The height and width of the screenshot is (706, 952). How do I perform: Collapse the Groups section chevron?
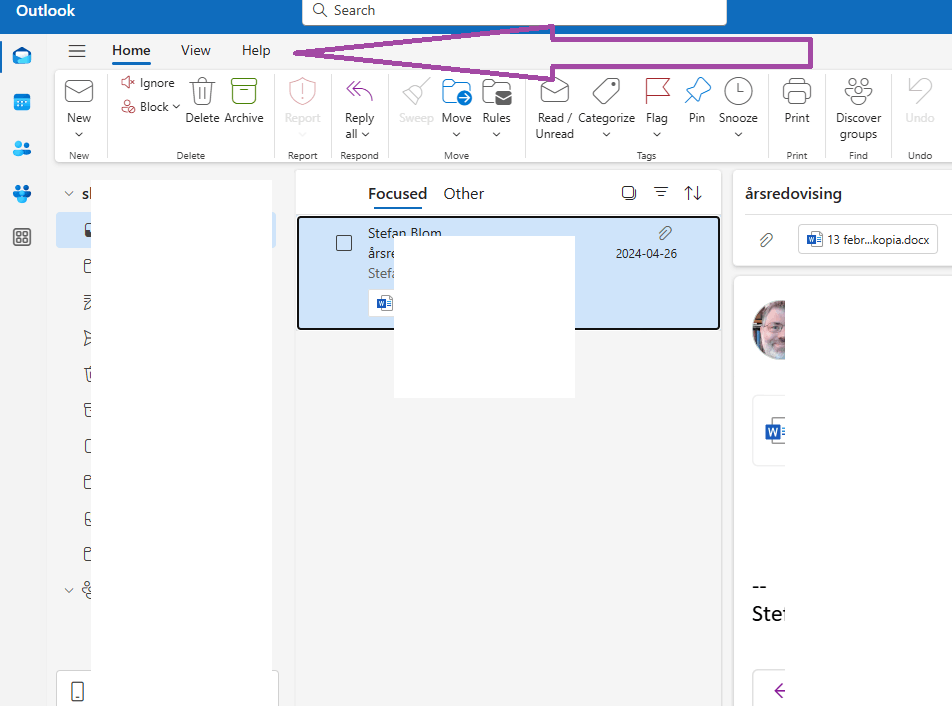(69, 590)
